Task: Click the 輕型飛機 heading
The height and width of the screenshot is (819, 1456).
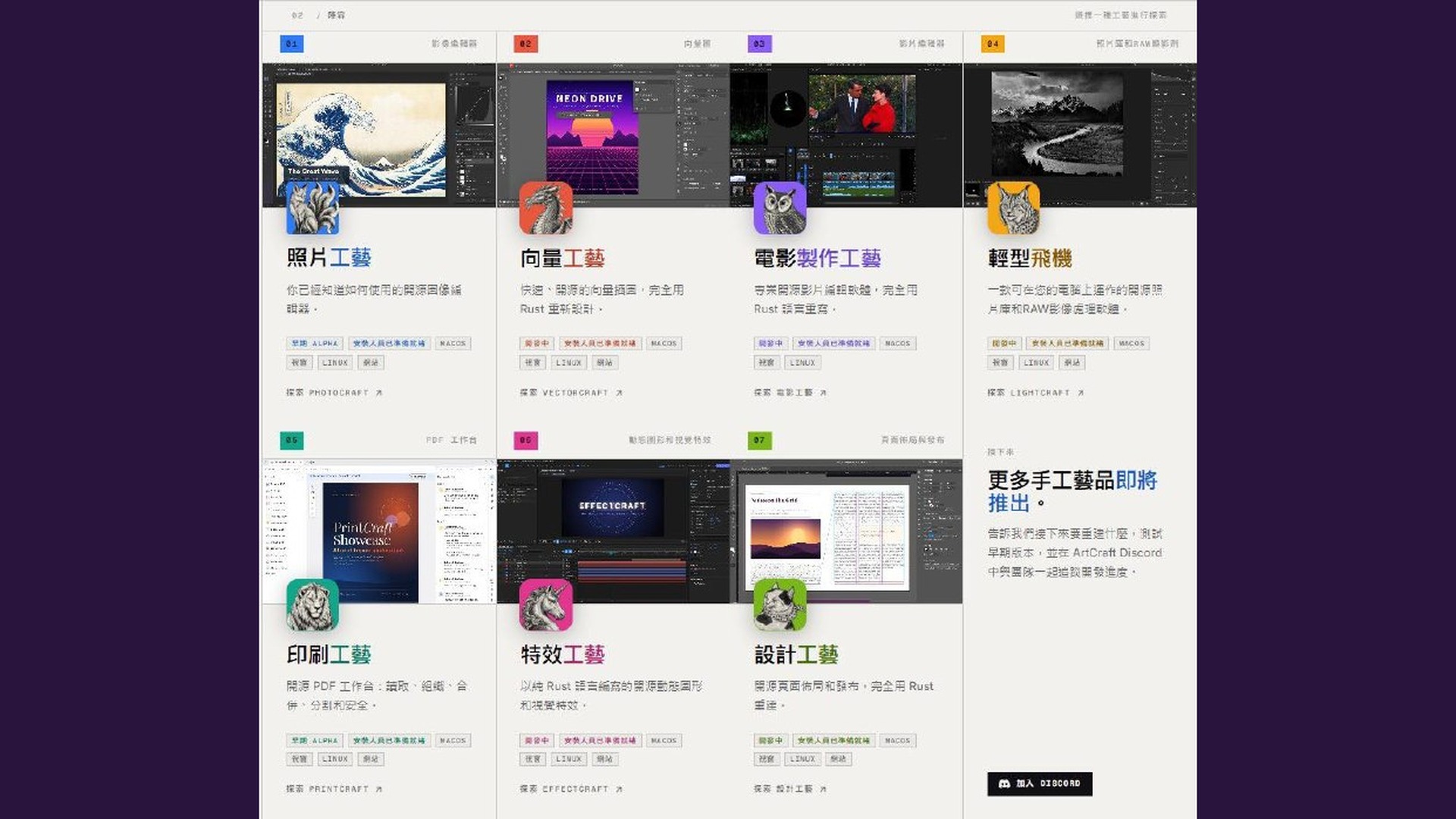Action: coord(1029,259)
